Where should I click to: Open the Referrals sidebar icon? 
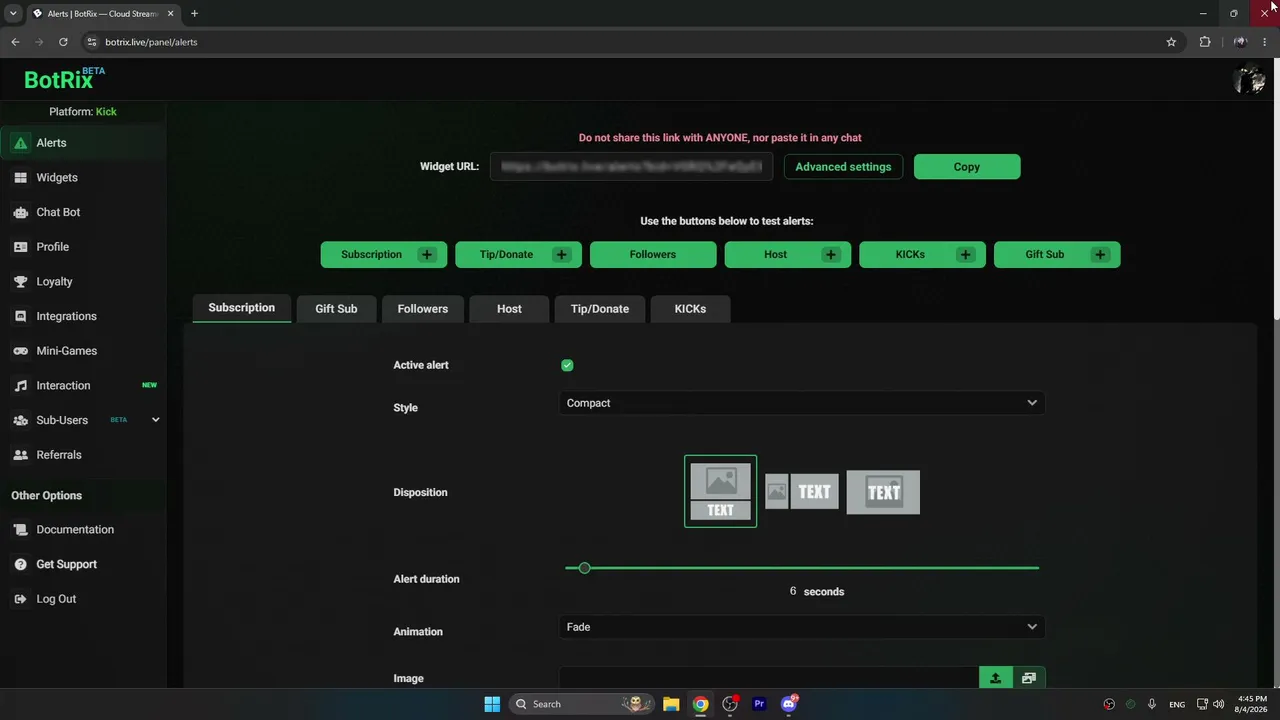tap(20, 455)
